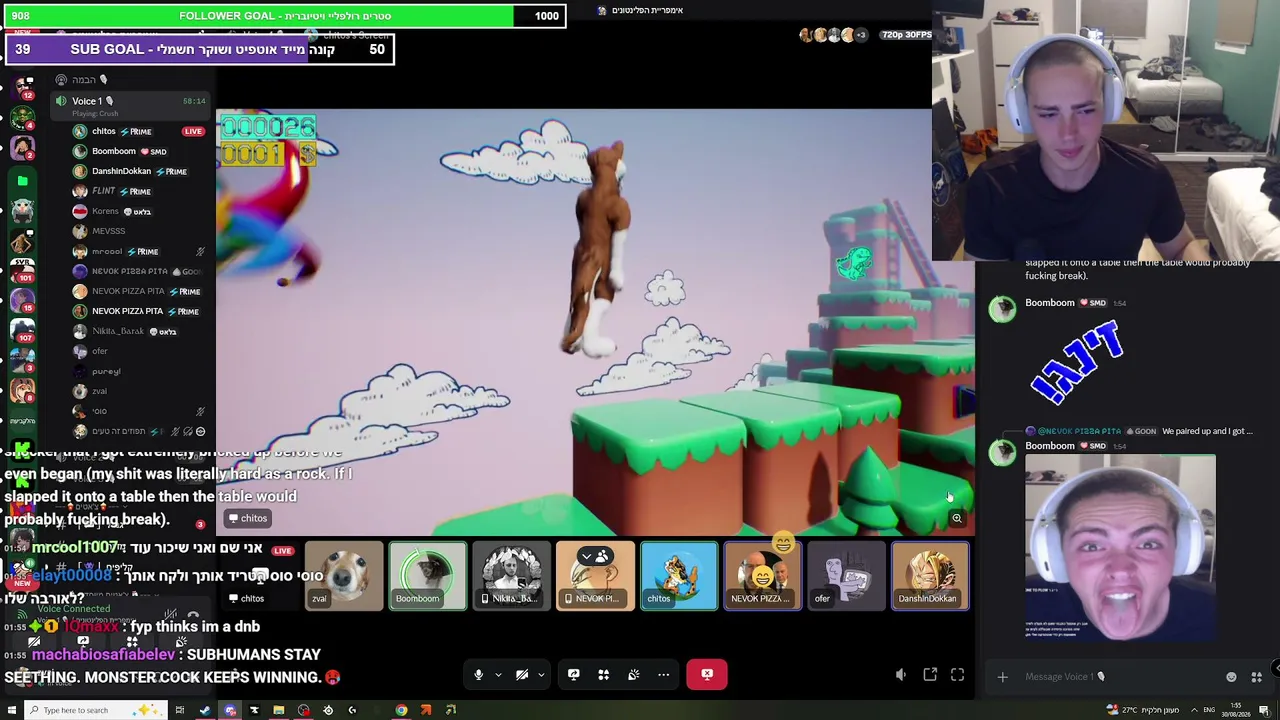Toggle the microphone mute button
Image resolution: width=1280 pixels, height=720 pixels.
pos(478,675)
